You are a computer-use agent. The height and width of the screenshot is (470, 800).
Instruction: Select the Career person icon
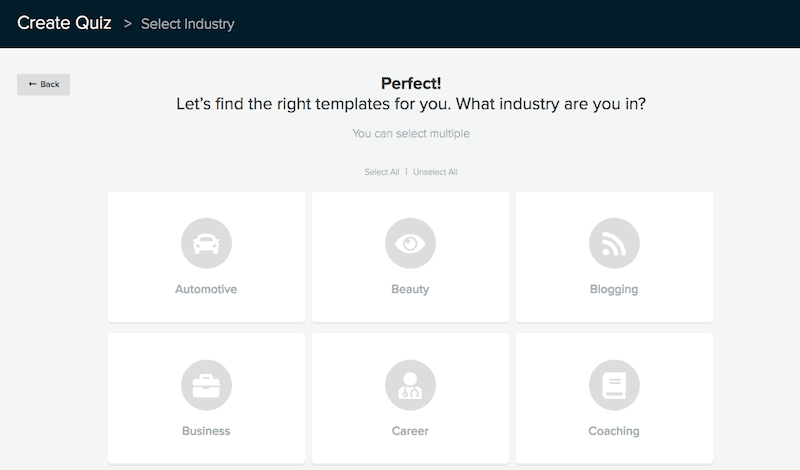[410, 385]
